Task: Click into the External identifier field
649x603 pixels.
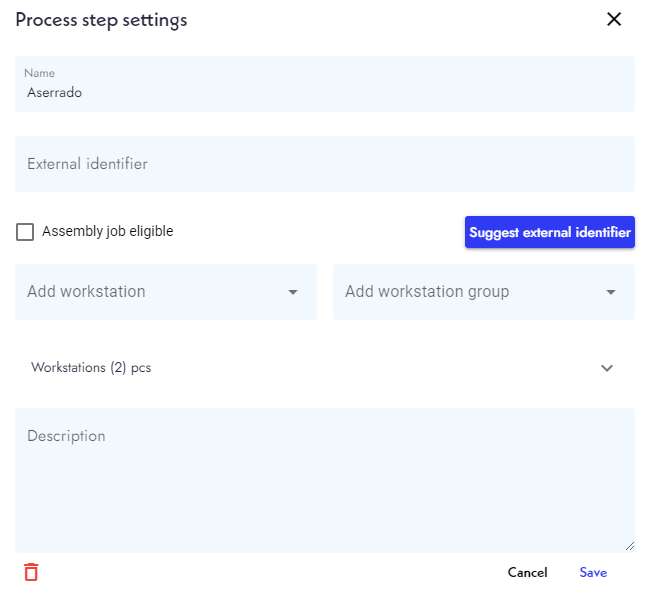Action: click(325, 164)
